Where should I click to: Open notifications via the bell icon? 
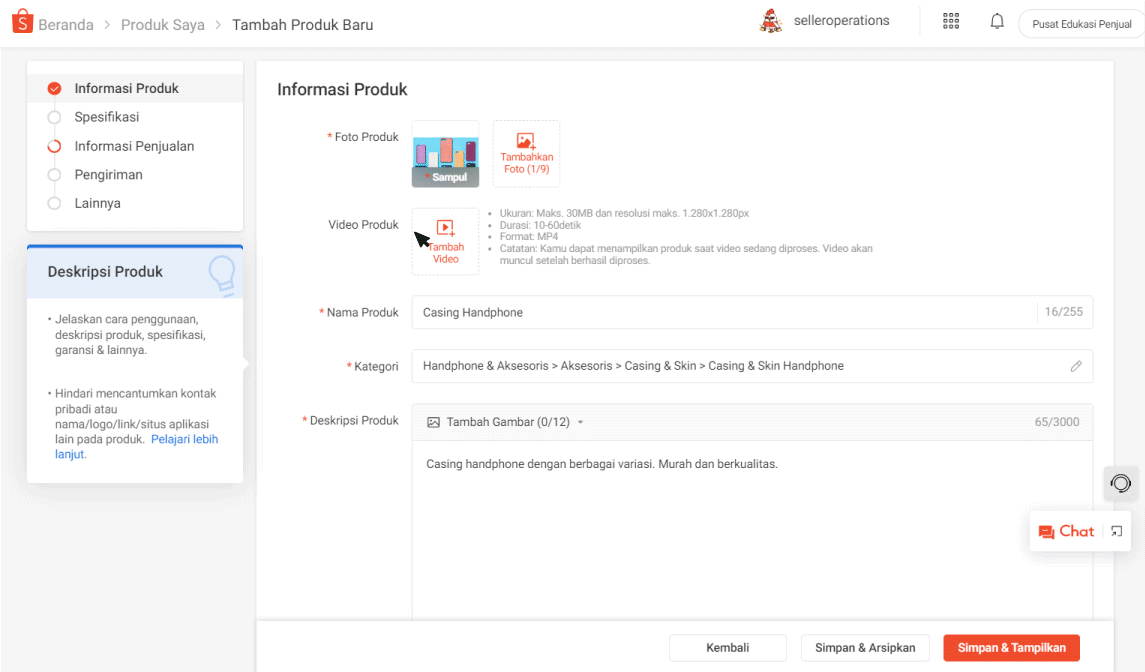[x=996, y=20]
